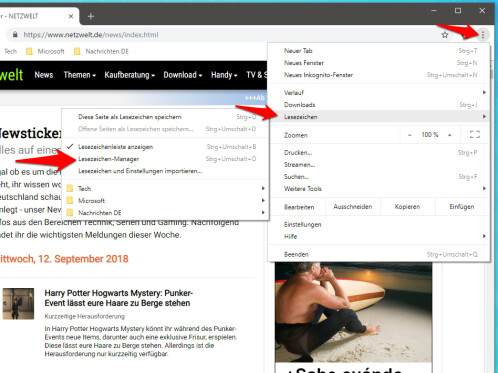Open Neues Inkognito-Fenster
This screenshot has width=498, height=373.
coord(379,75)
